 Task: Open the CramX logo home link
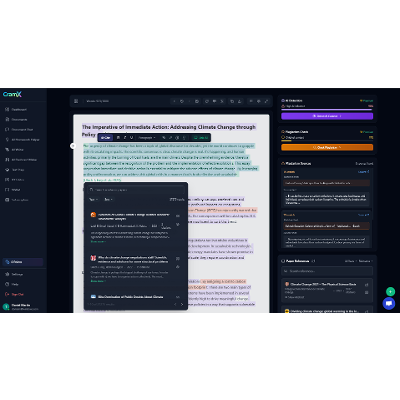[x=12, y=94]
